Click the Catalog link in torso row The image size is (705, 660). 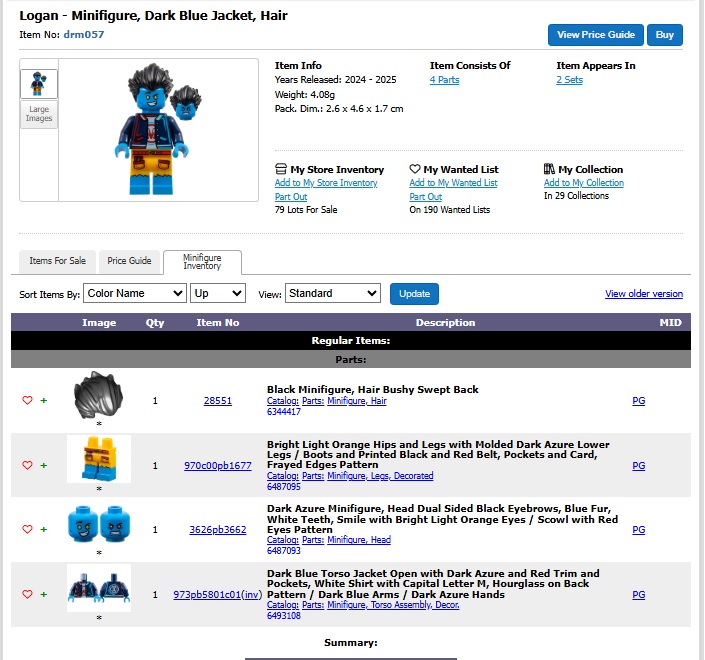pos(282,605)
